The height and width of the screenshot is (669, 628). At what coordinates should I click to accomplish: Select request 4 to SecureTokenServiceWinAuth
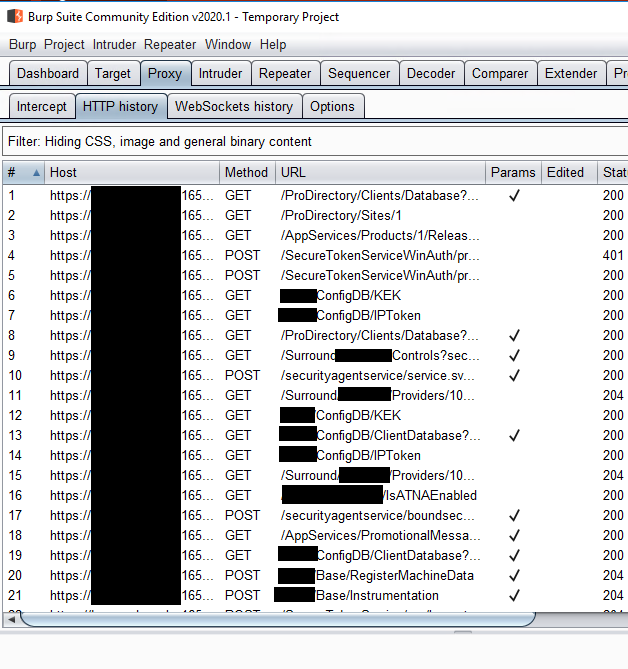(378, 256)
